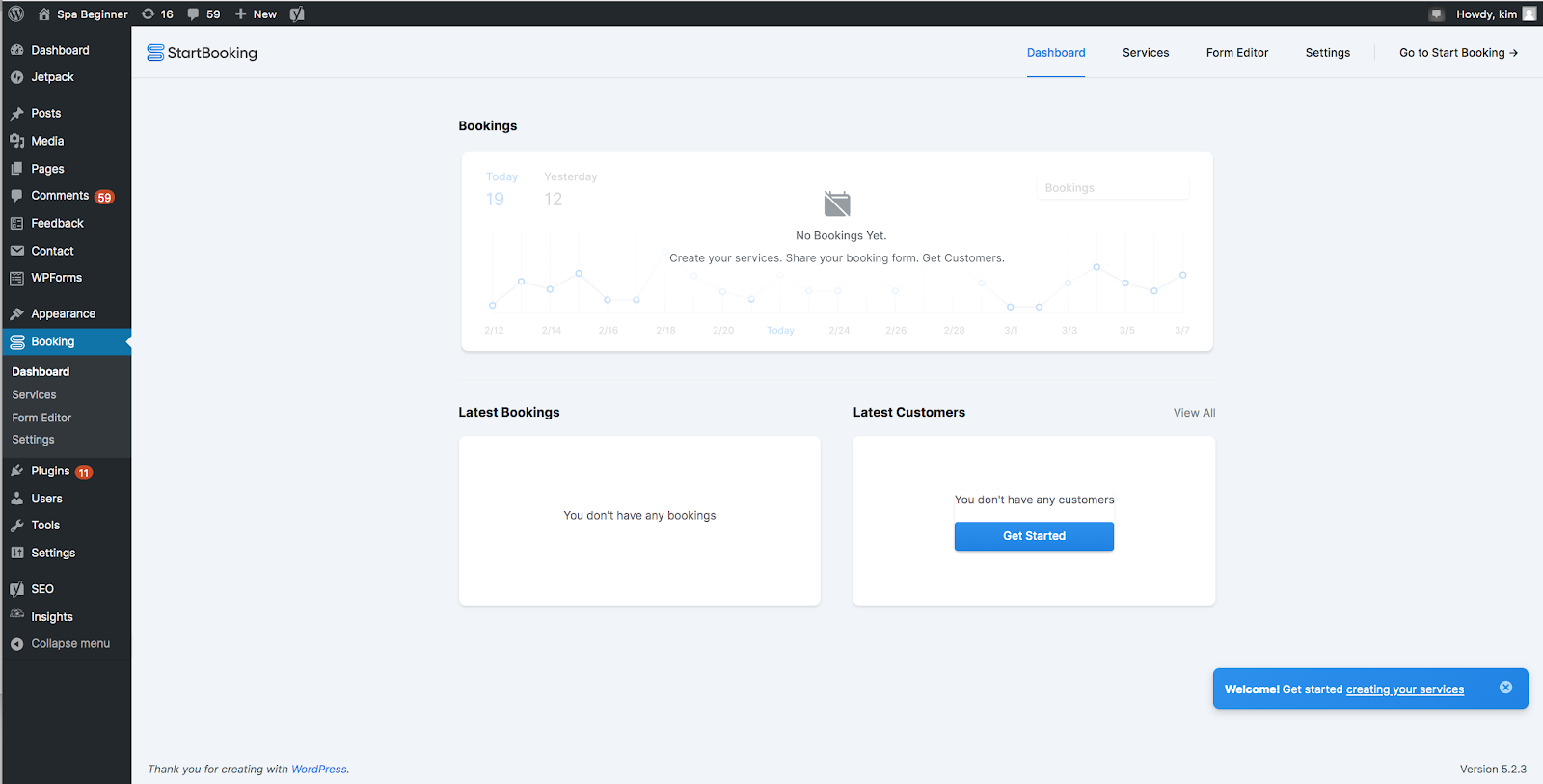
Task: Click the Users person icon
Action: (x=17, y=499)
